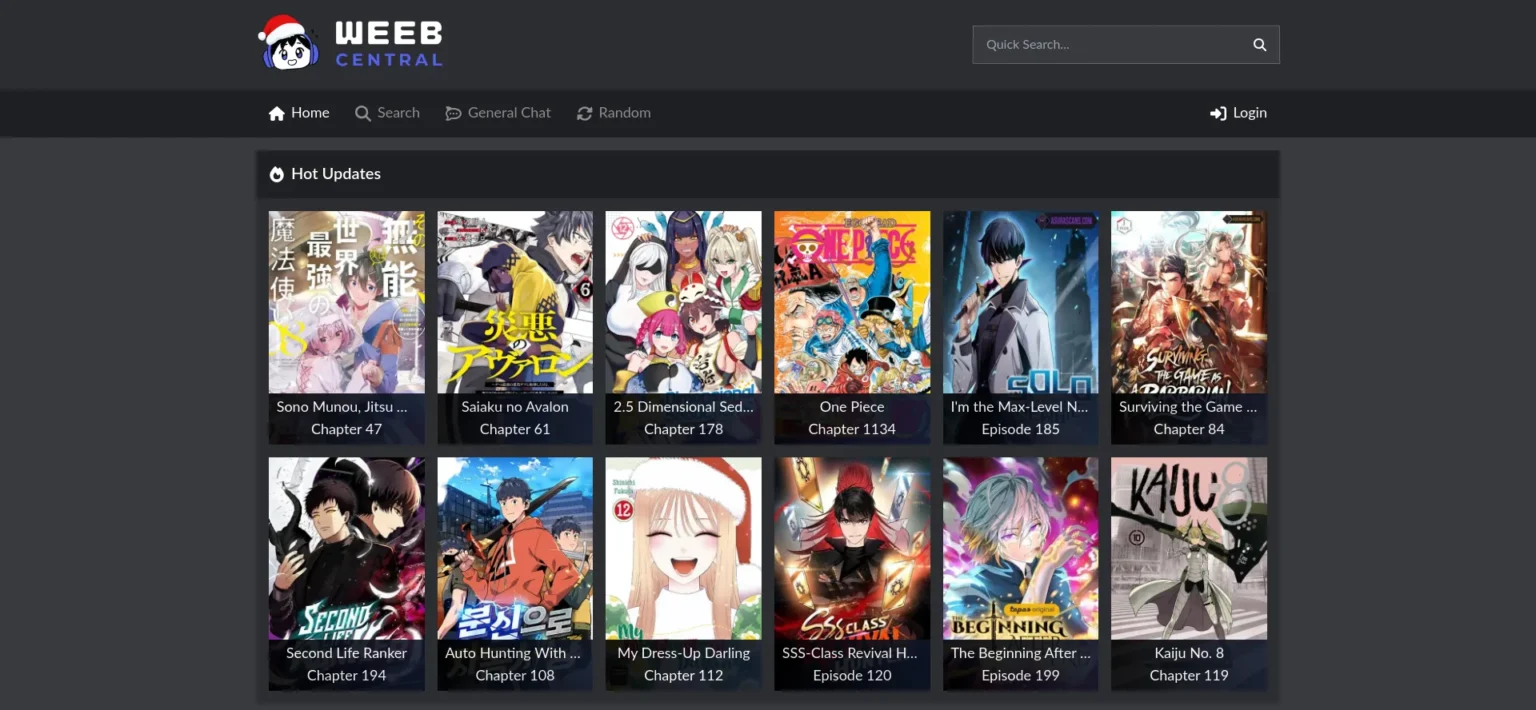Screen dimensions: 1536x710
Task: Click the 'Episode 185' label
Action: coord(1021,429)
